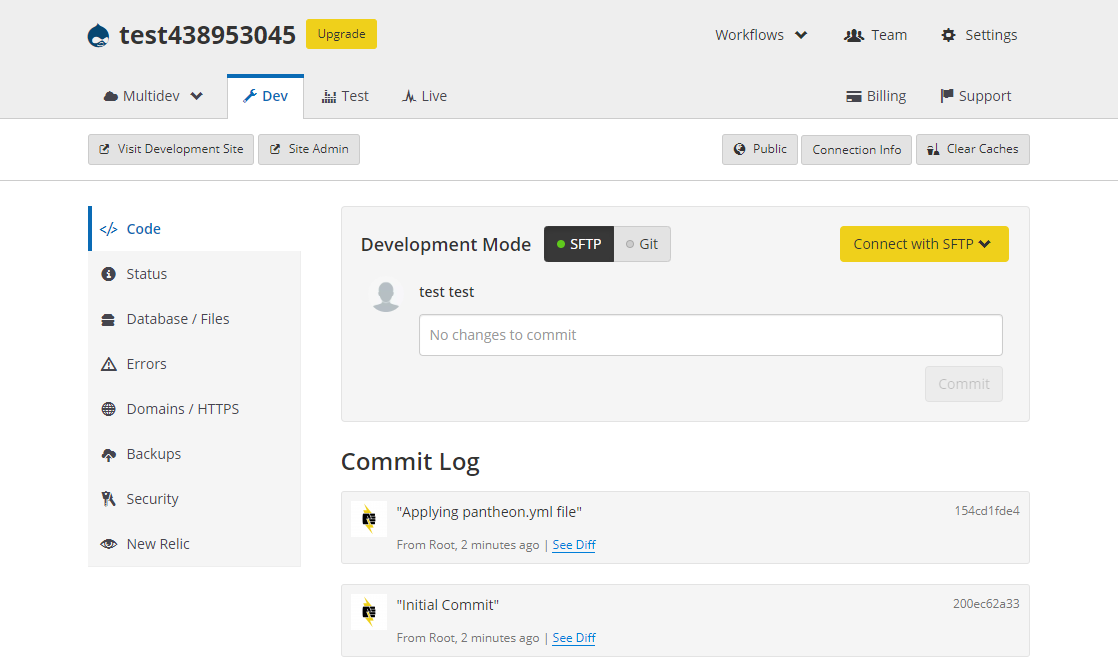The width and height of the screenshot is (1118, 665).
Task: Click the yellow Upgrade button
Action: [x=341, y=34]
